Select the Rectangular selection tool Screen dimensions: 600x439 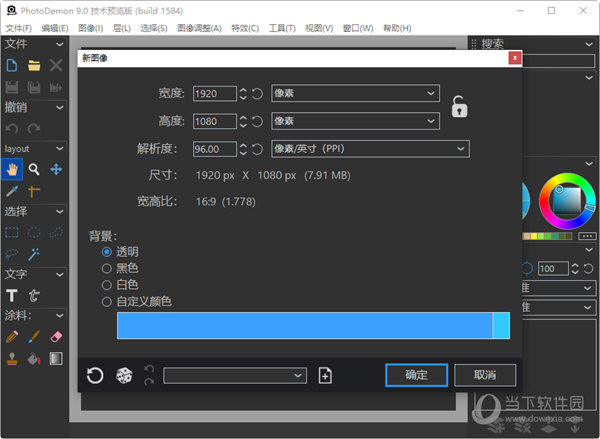point(12,232)
